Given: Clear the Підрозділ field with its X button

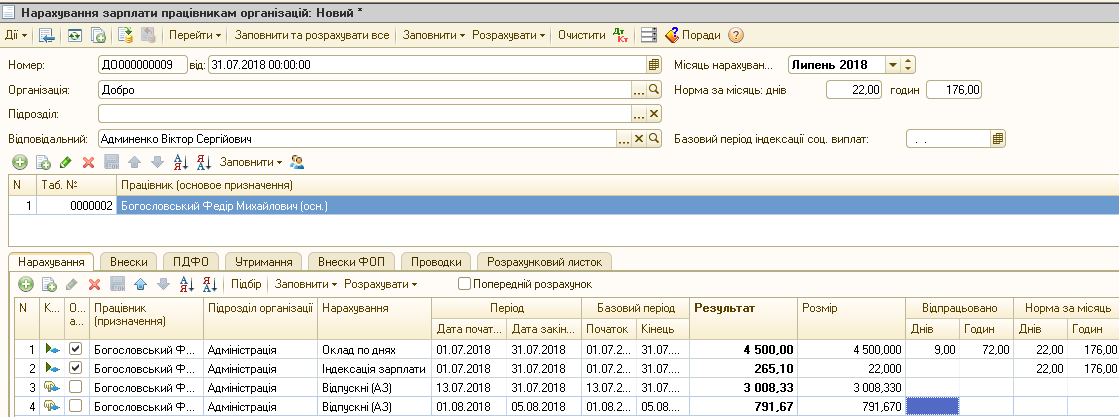Looking at the screenshot, I should (654, 114).
